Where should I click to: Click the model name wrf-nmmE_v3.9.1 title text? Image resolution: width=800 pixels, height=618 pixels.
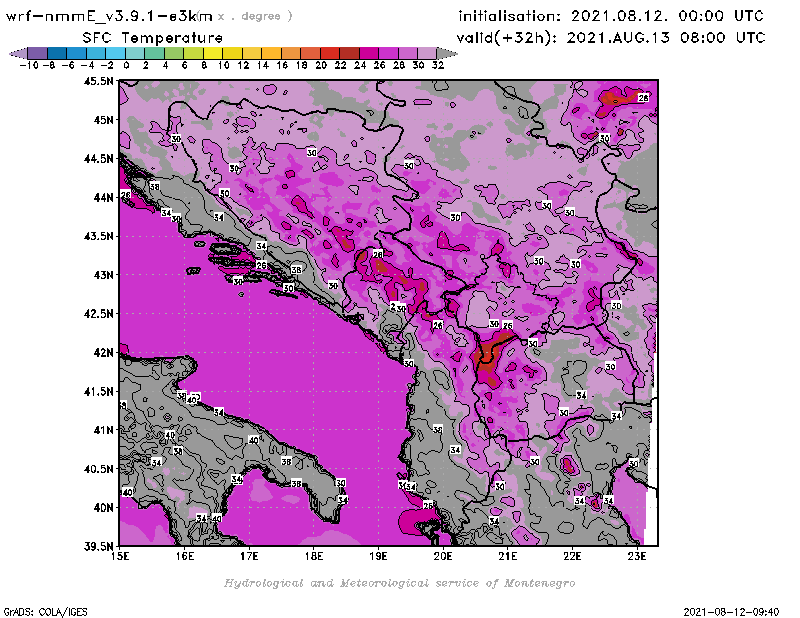click(x=109, y=16)
